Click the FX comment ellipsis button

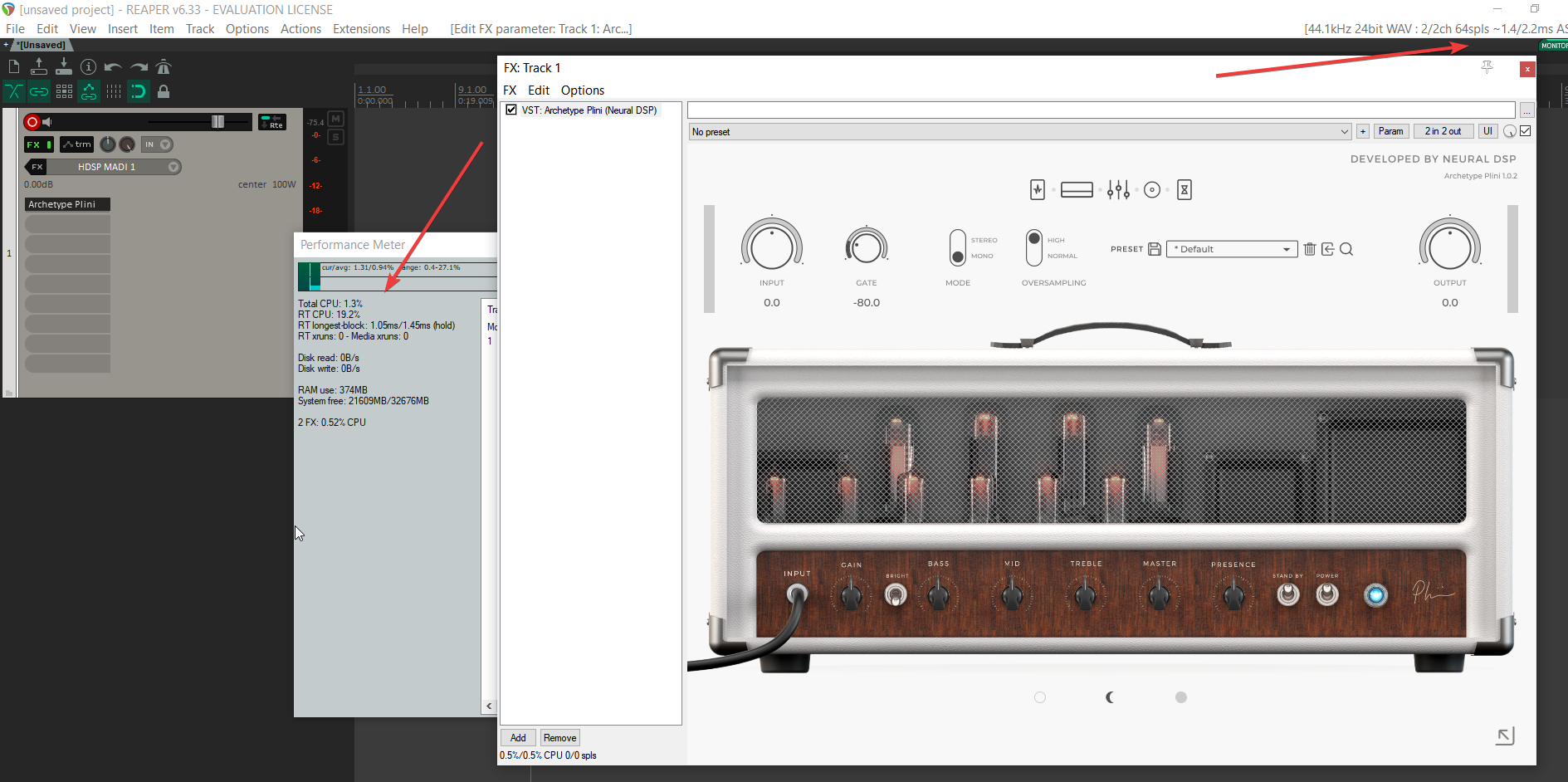pos(1527,110)
